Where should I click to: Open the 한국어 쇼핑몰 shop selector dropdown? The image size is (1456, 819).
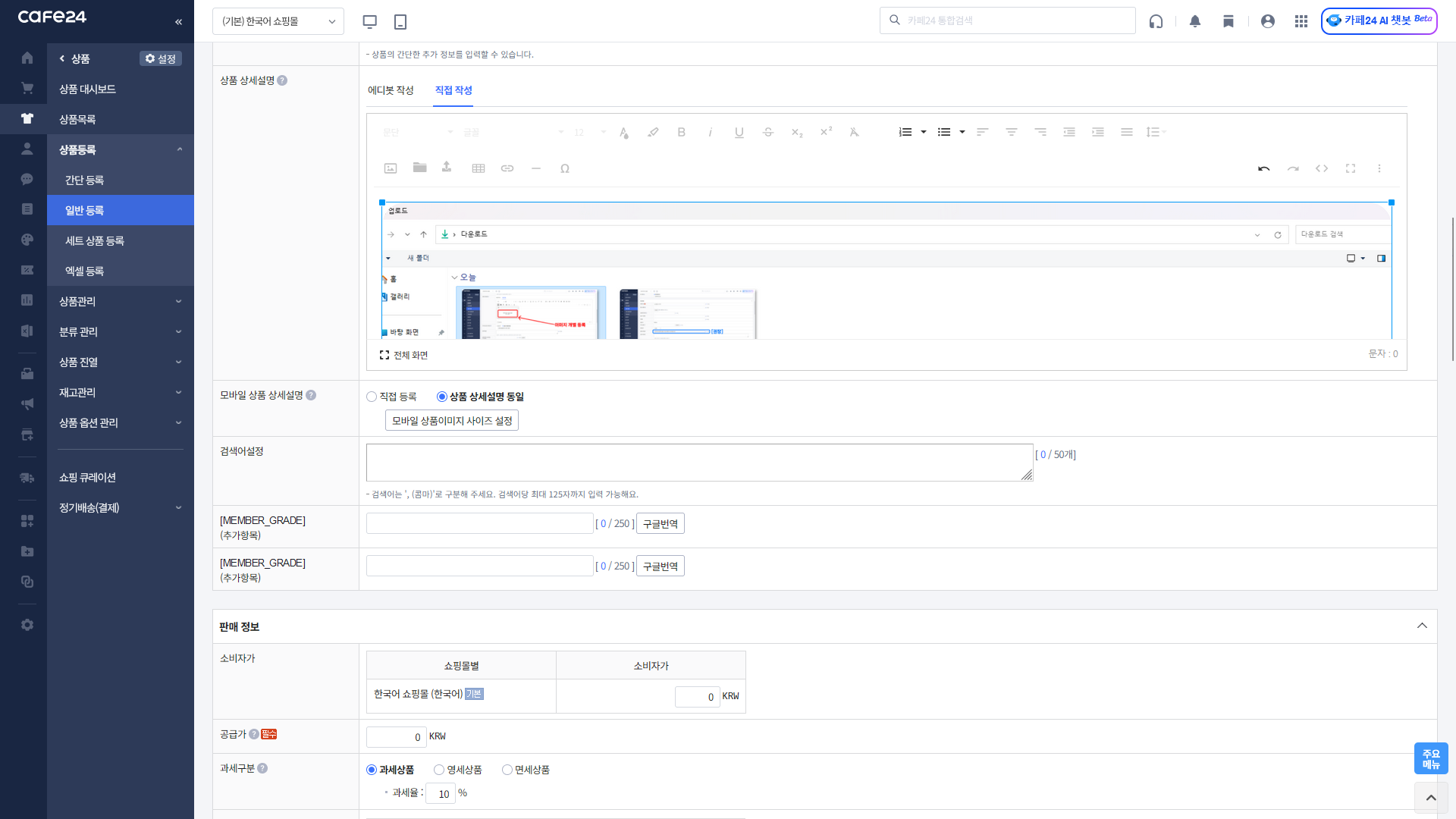(x=278, y=21)
